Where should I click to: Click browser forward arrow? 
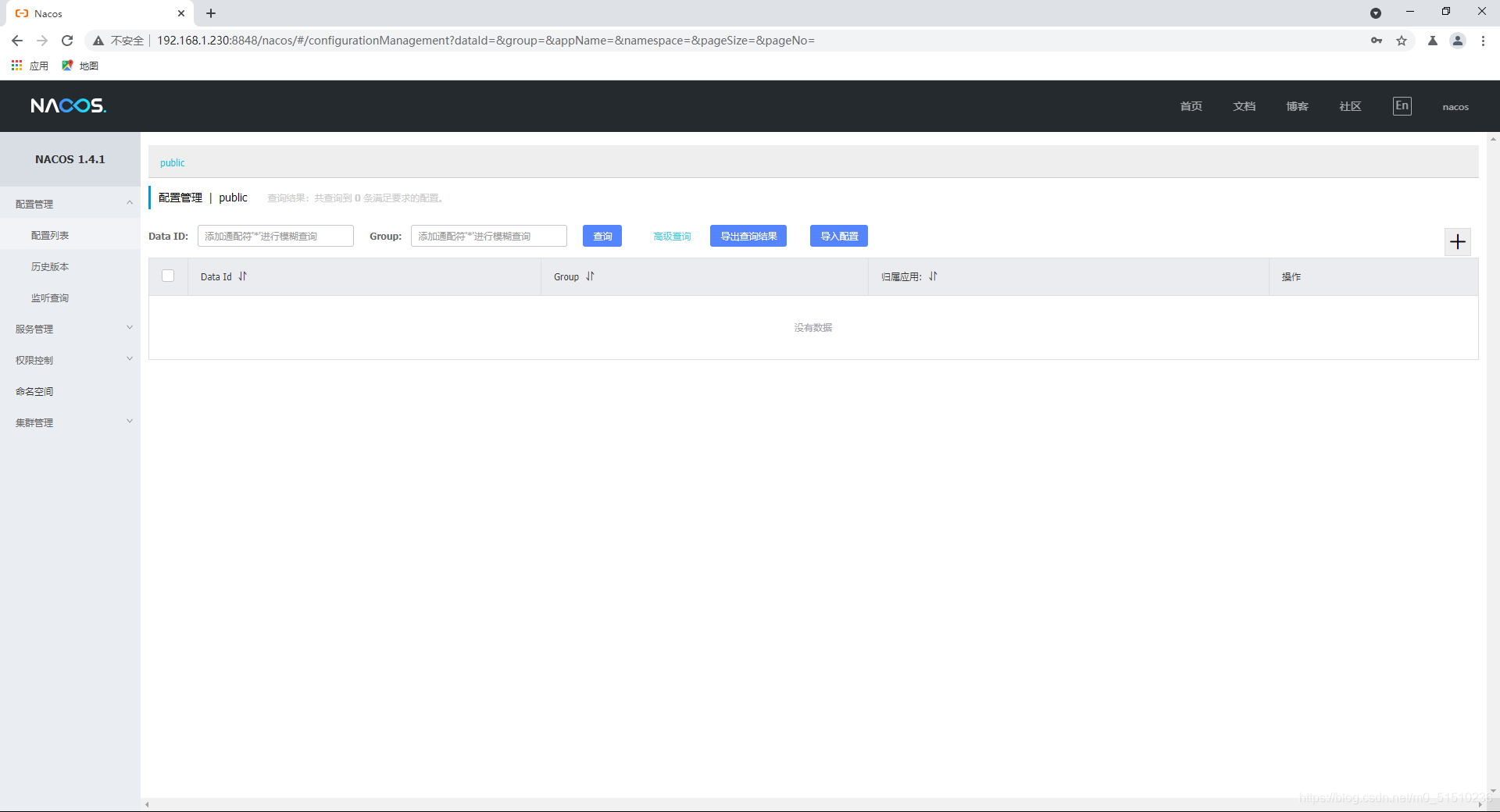(42, 41)
